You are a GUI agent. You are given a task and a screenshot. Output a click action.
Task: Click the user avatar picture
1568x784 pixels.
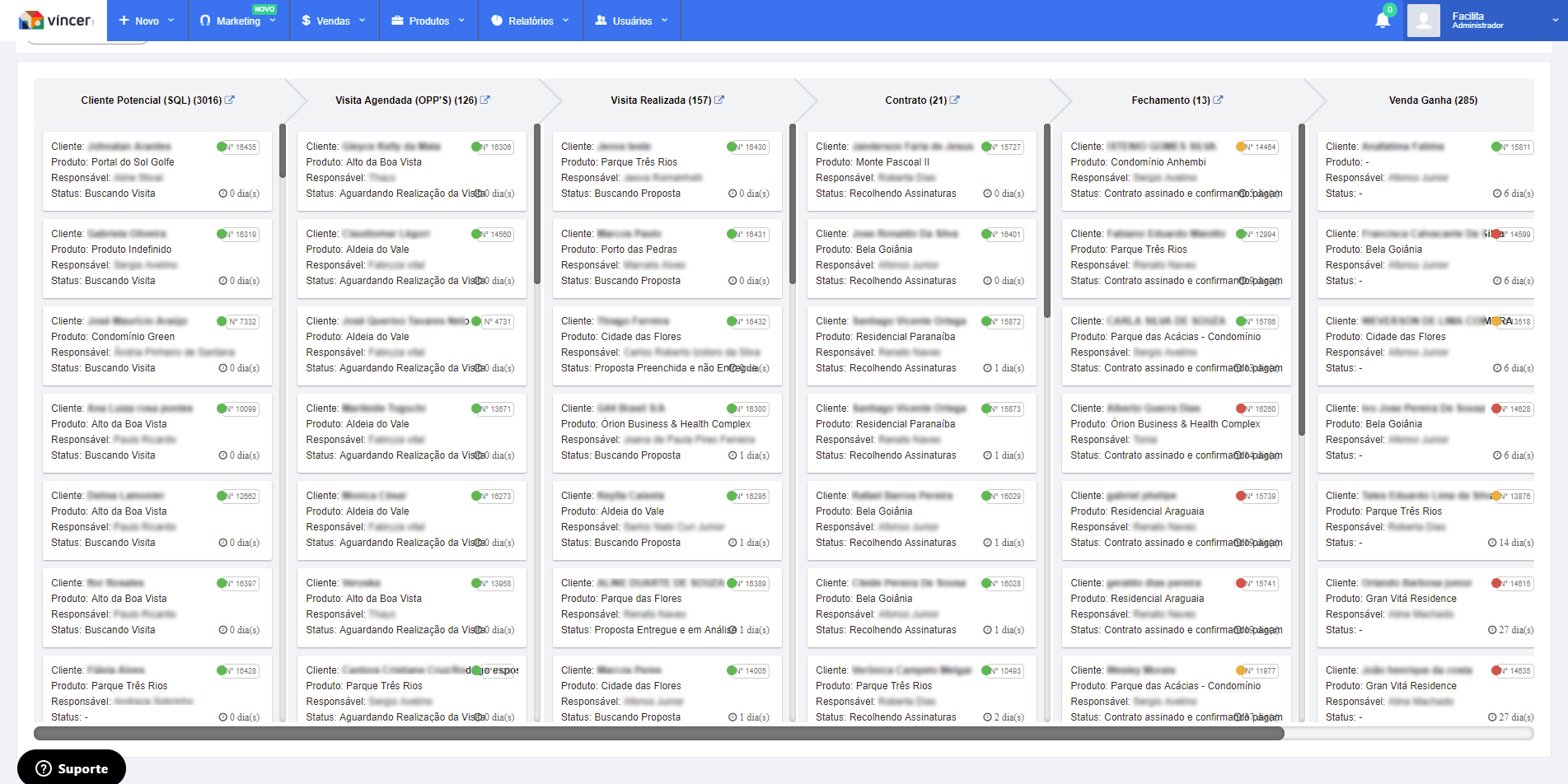pos(1423,21)
